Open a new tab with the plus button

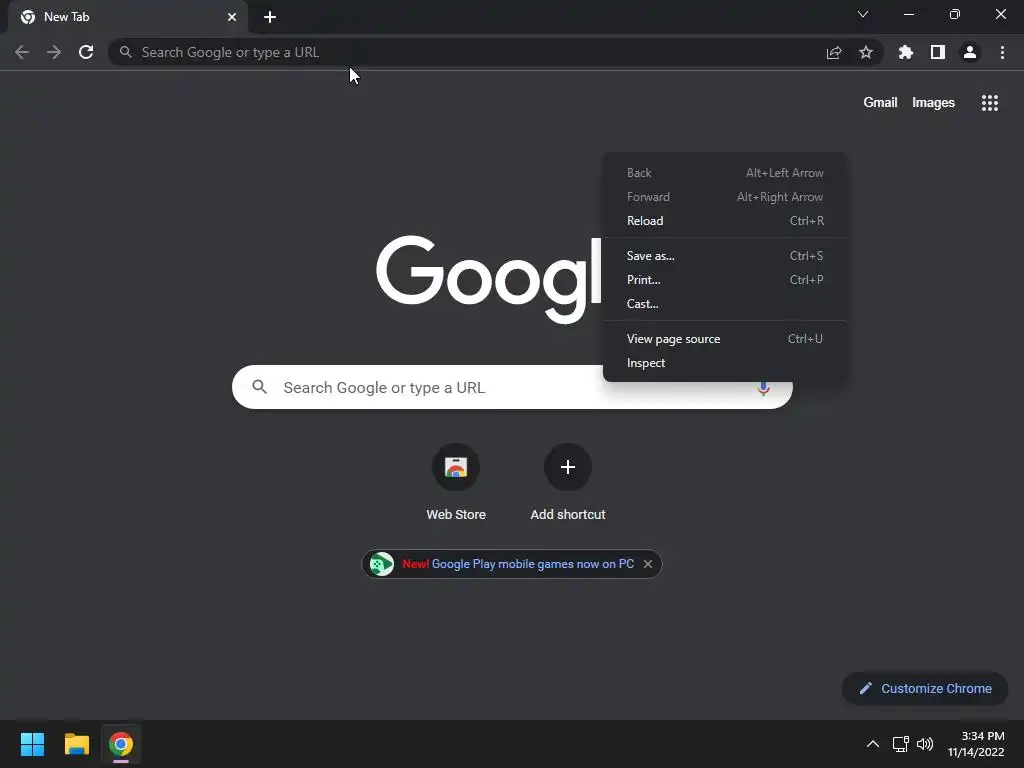[x=270, y=17]
